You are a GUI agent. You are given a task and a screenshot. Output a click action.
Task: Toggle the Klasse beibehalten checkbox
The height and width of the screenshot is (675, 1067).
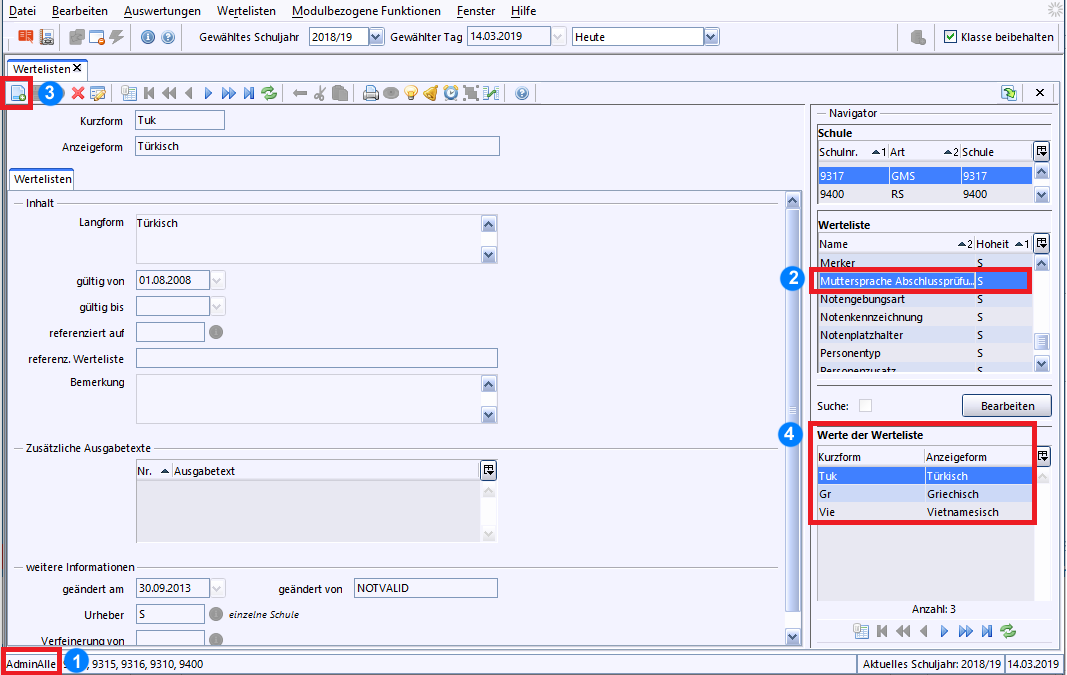point(951,37)
